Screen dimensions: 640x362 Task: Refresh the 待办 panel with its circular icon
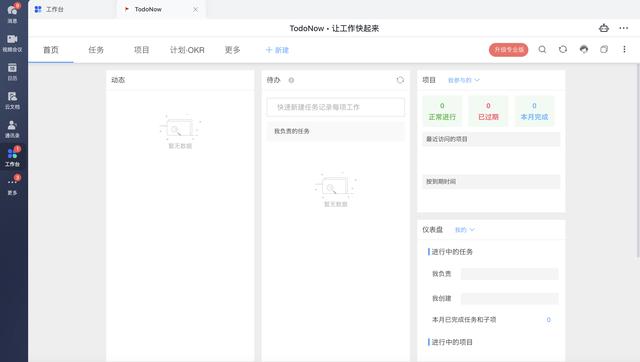click(x=400, y=80)
